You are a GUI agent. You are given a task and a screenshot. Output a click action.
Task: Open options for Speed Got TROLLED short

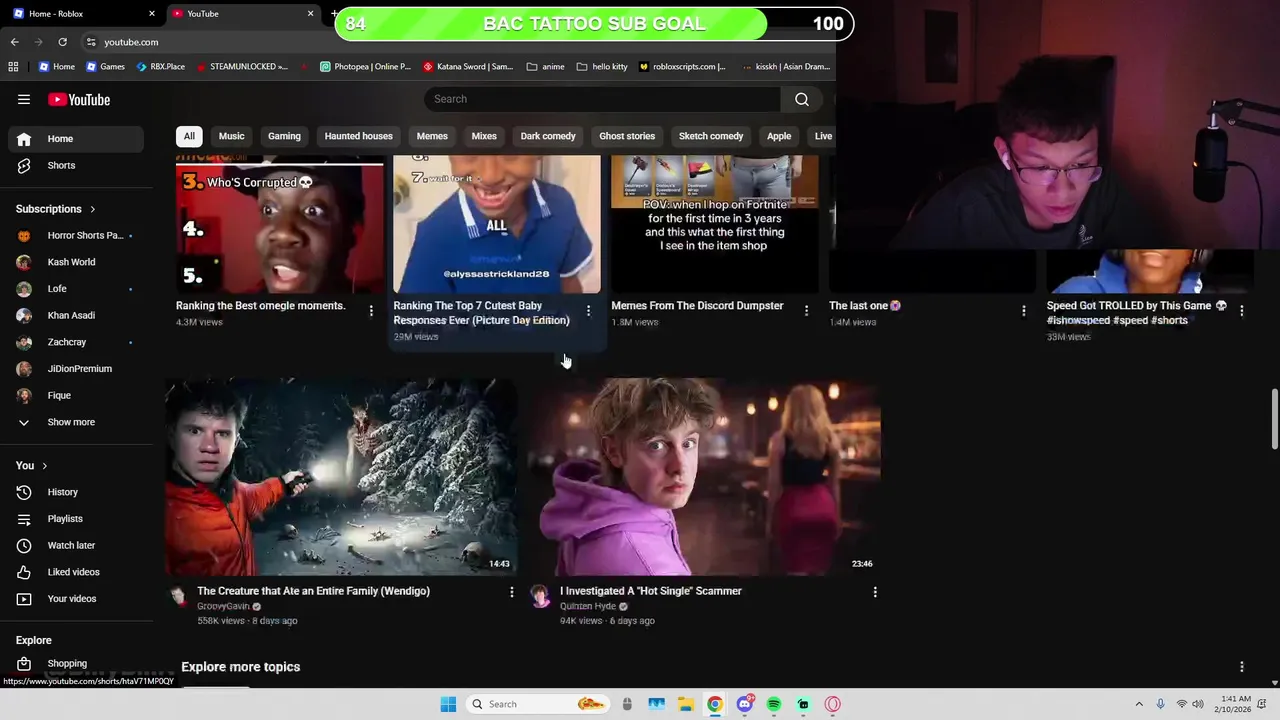[x=1241, y=311]
